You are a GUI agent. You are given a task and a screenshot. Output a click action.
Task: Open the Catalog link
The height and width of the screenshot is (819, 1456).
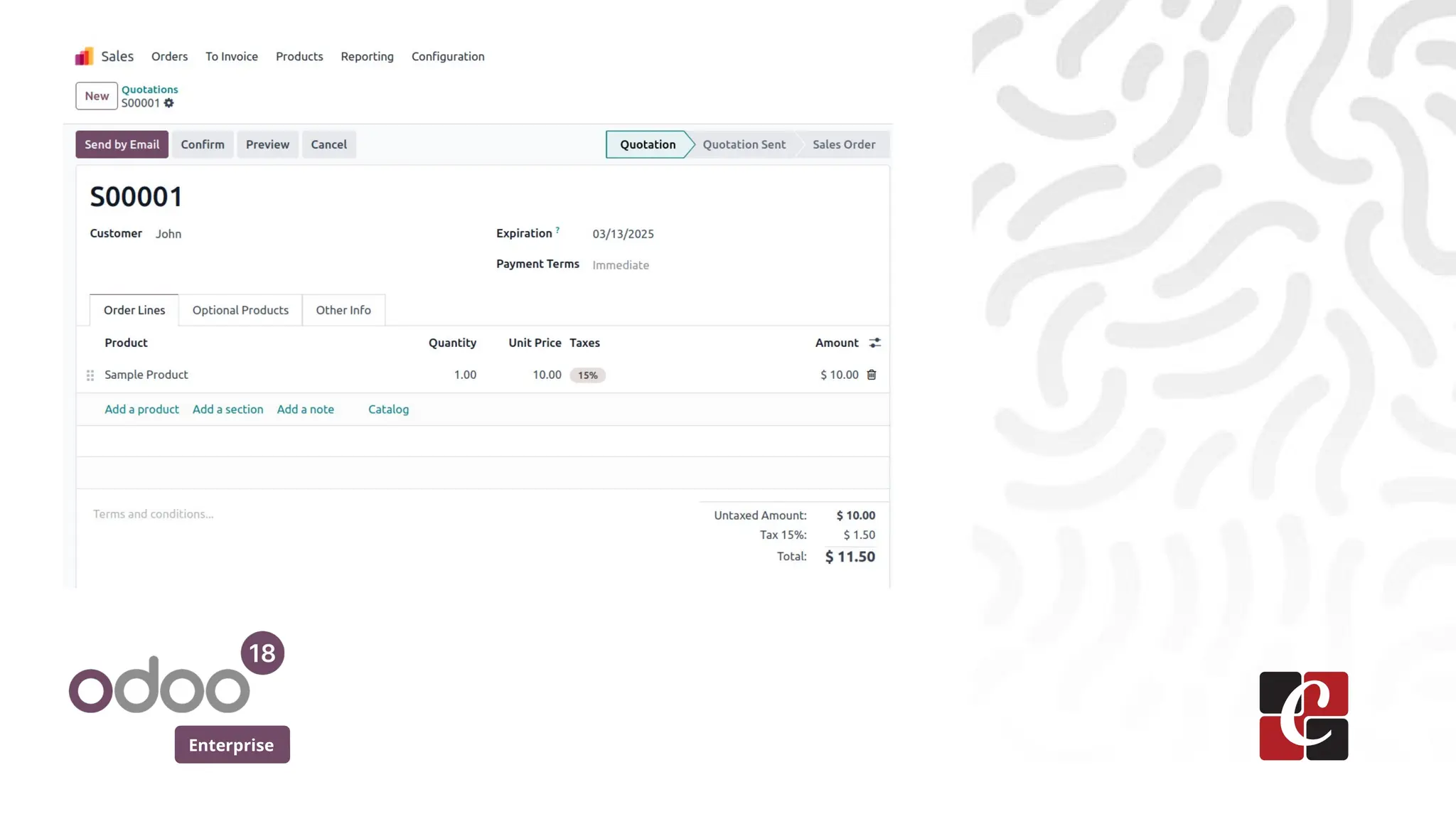pos(388,409)
